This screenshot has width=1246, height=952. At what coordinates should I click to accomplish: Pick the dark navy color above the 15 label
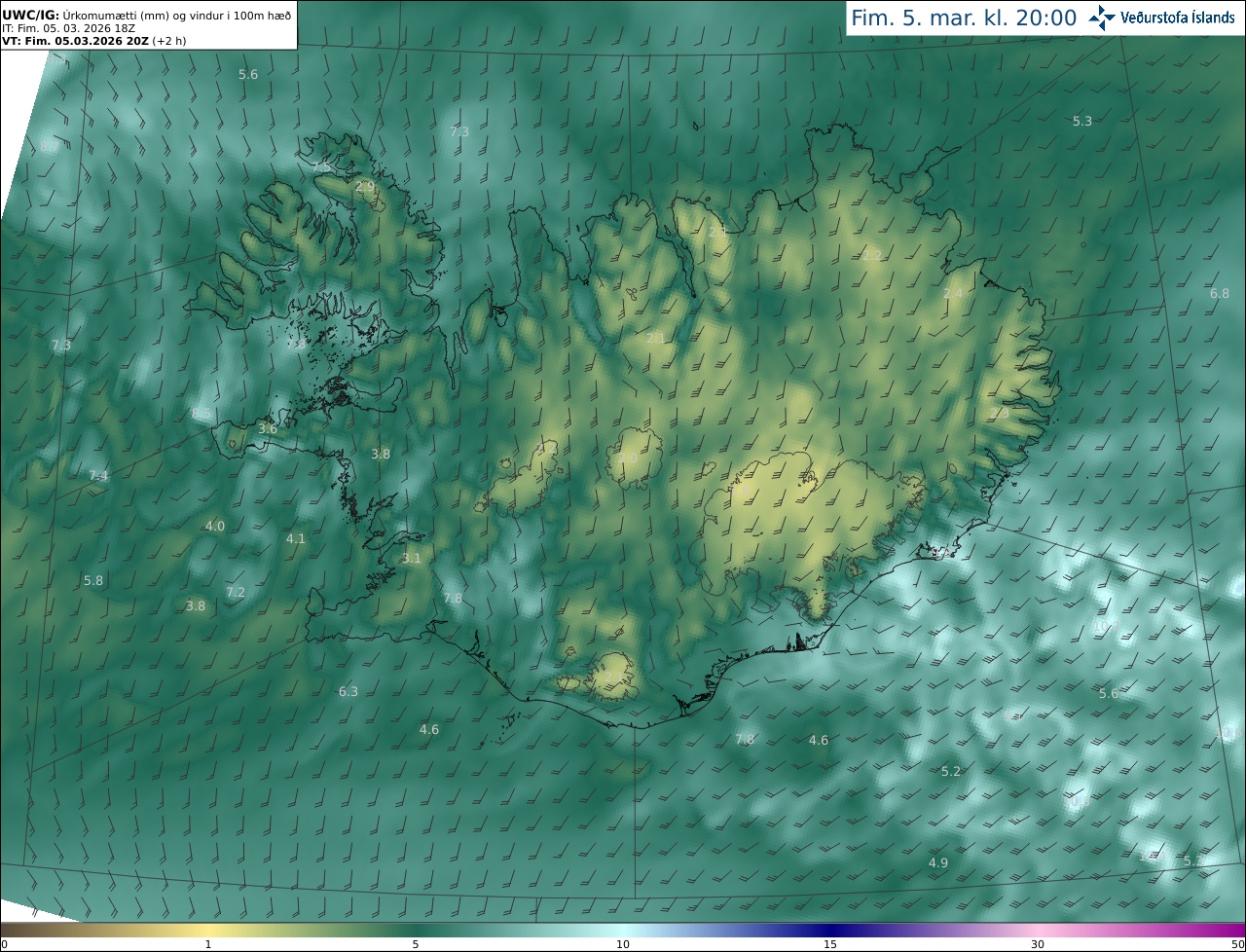point(830,930)
